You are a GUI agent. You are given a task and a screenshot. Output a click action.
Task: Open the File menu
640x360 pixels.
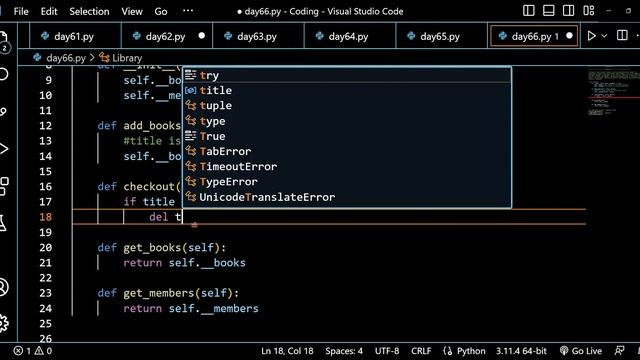(x=21, y=11)
